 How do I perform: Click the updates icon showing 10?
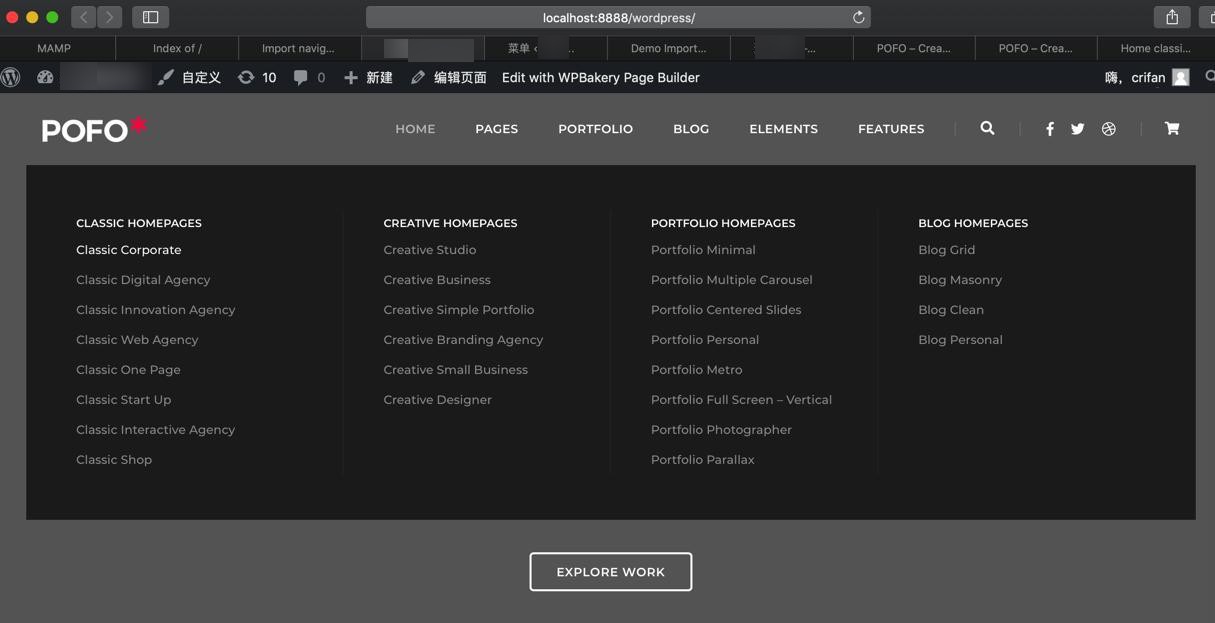pyautogui.click(x=257, y=77)
